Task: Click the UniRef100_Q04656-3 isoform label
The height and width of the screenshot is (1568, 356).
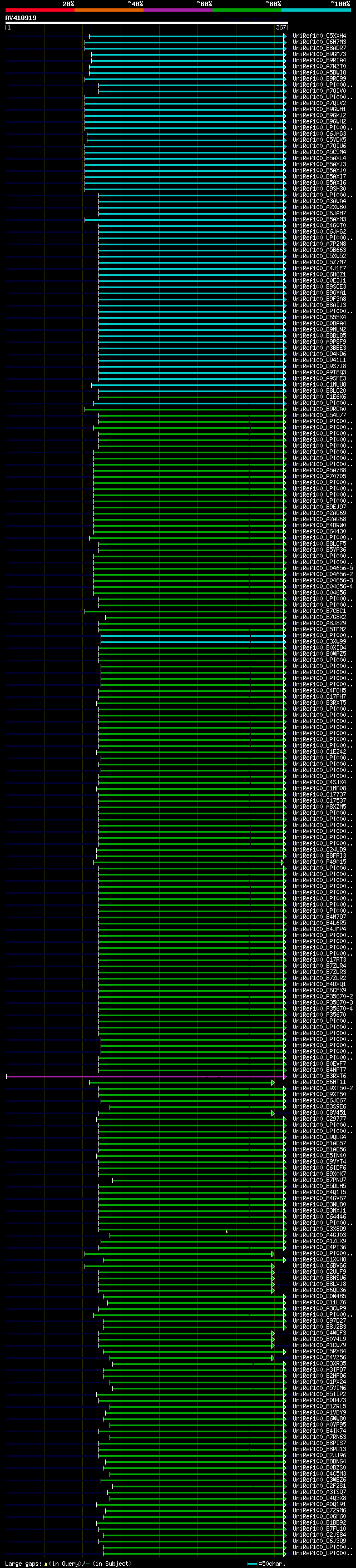Action: coord(323,581)
